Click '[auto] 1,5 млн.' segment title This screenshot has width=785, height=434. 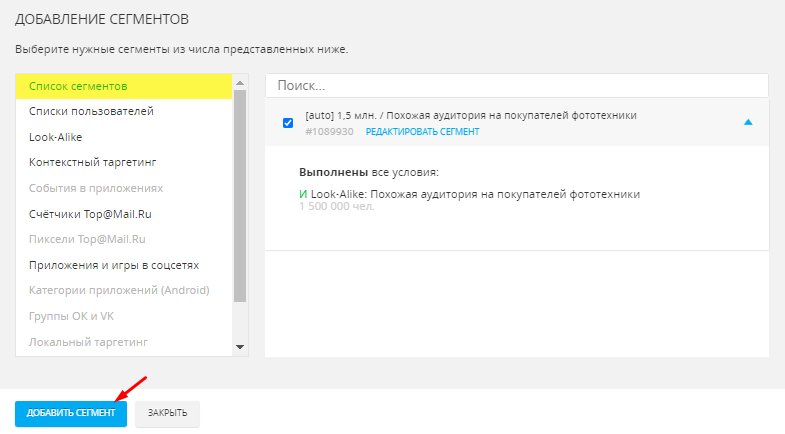471,116
